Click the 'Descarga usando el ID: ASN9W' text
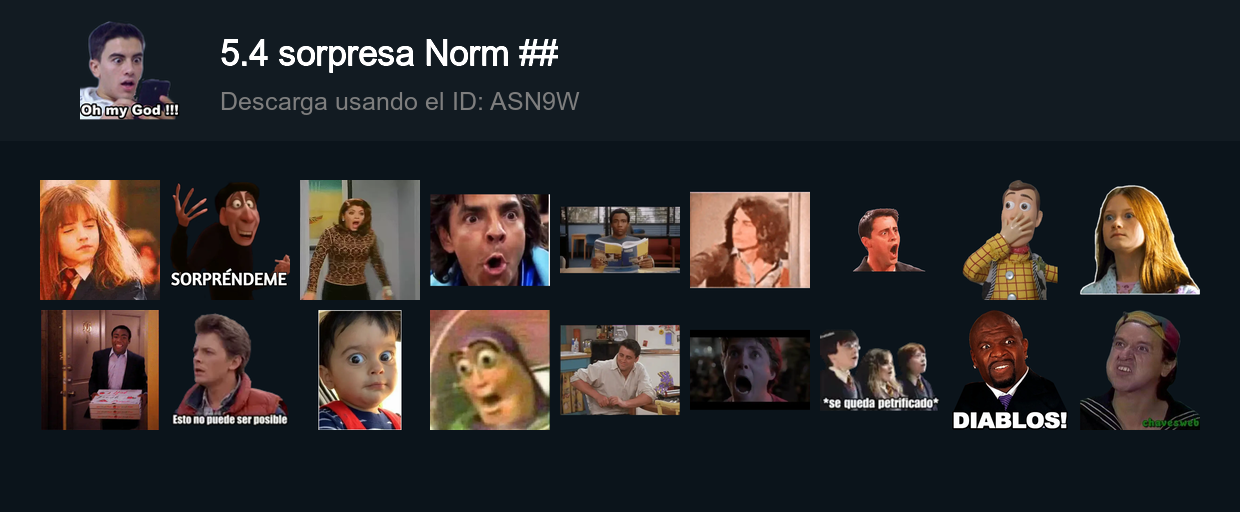Image resolution: width=1240 pixels, height=512 pixels. pyautogui.click(x=400, y=102)
